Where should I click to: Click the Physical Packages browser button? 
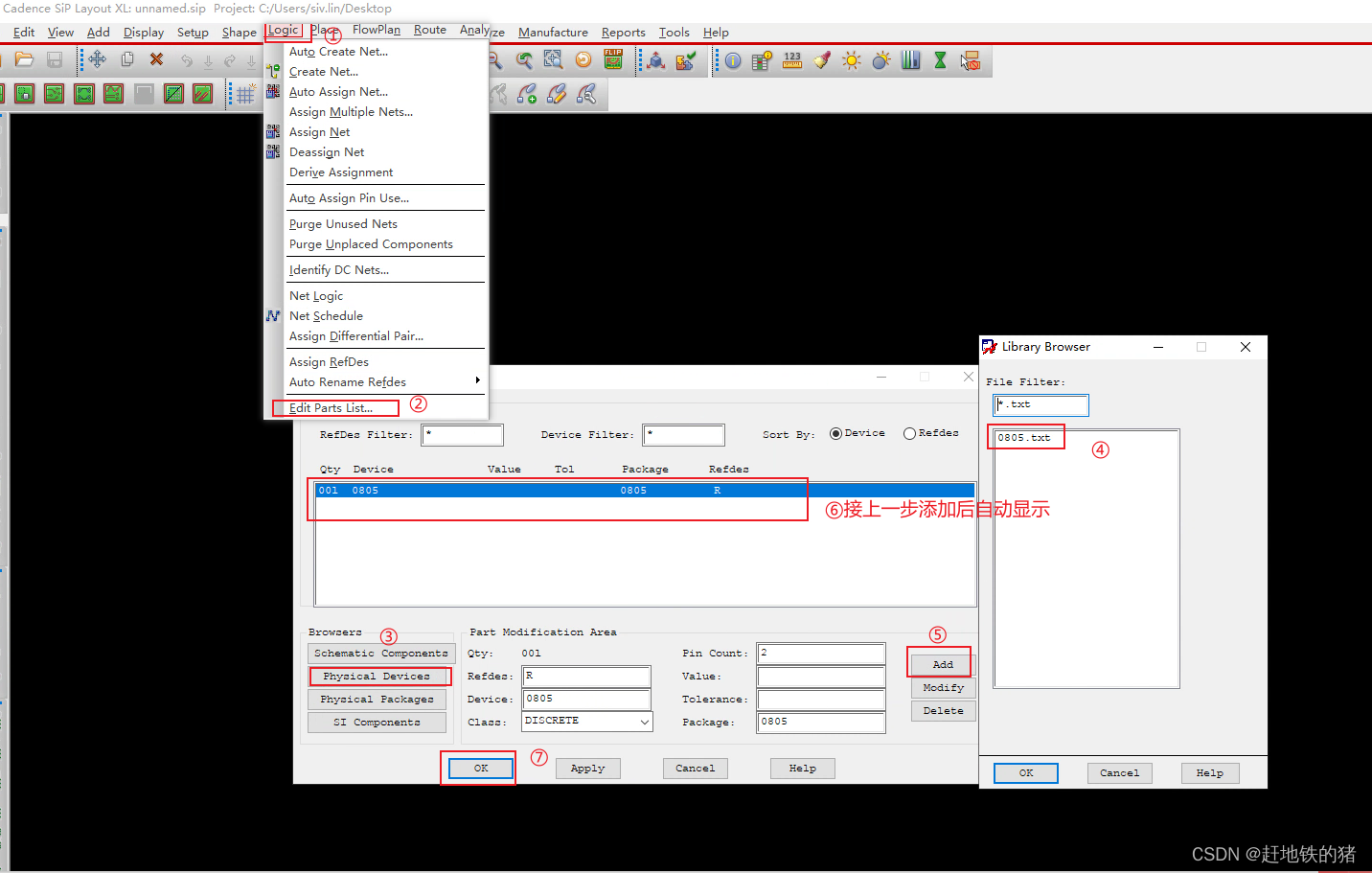377,700
